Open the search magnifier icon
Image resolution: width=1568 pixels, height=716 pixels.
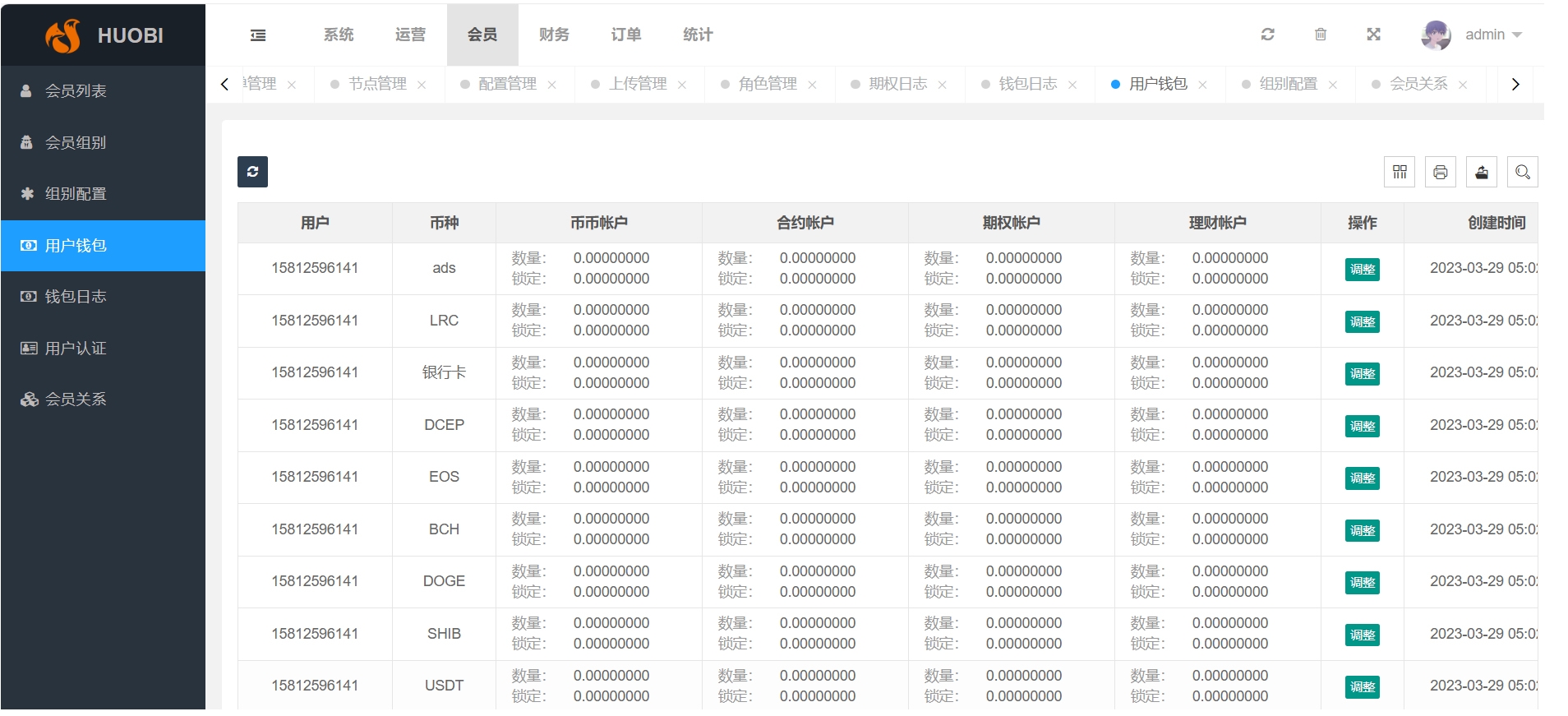1522,172
